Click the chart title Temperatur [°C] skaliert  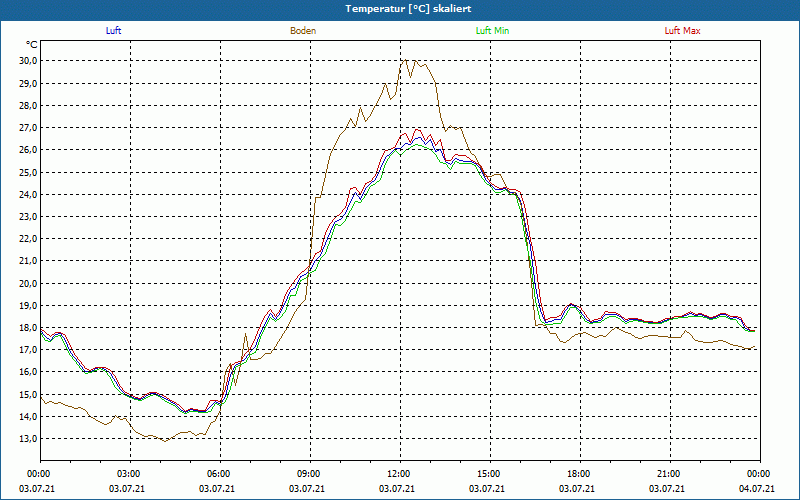pos(408,9)
